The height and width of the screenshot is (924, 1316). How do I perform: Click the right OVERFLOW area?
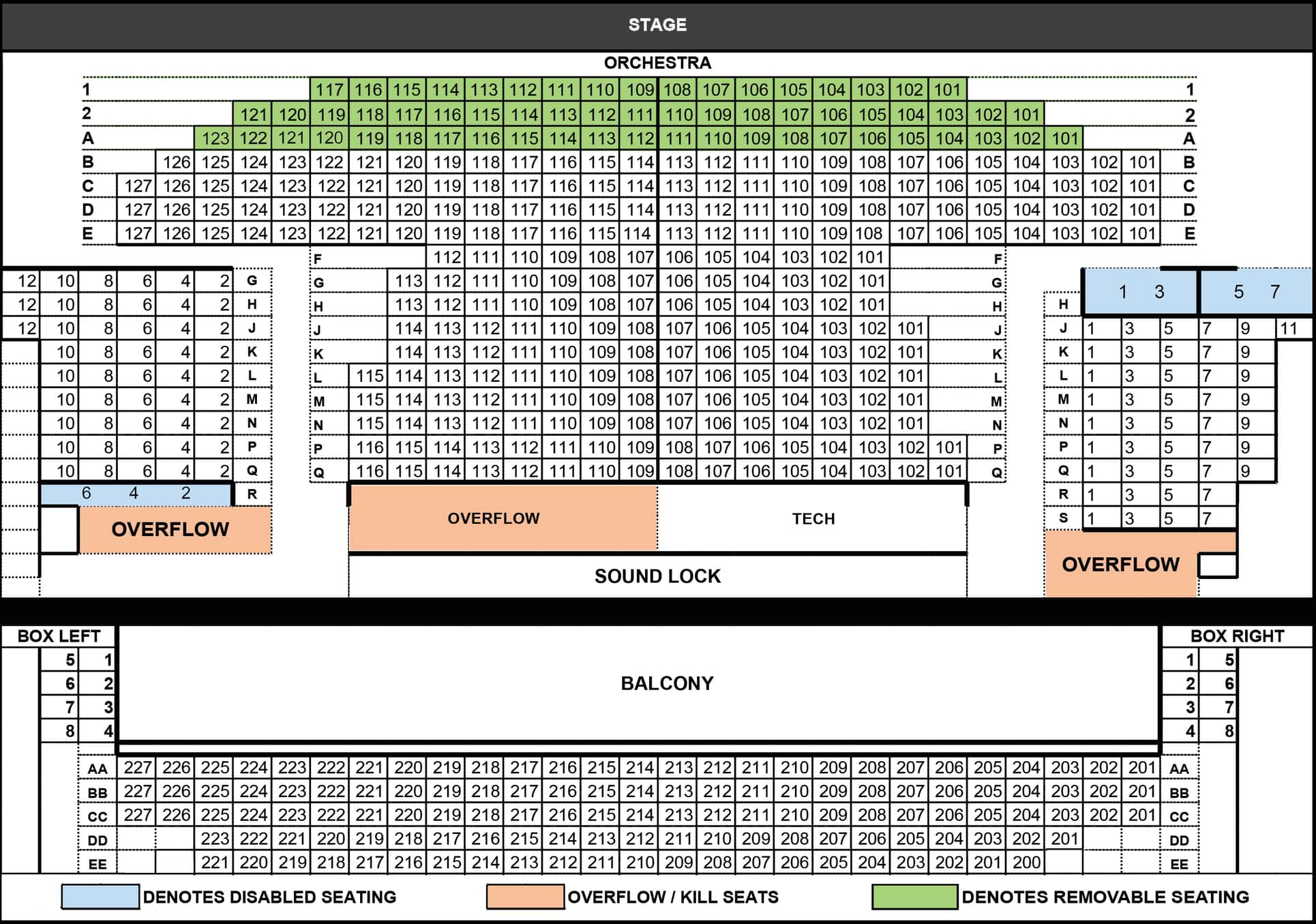click(x=1121, y=565)
